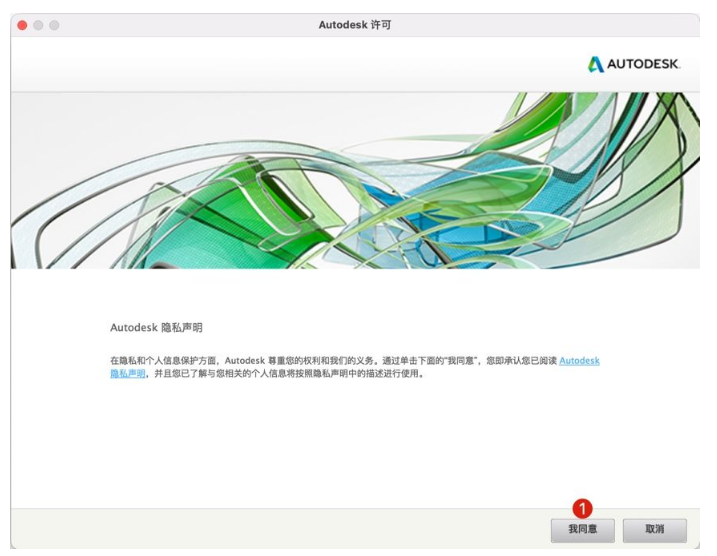Click the green and blue banner artwork

[x=355, y=181]
